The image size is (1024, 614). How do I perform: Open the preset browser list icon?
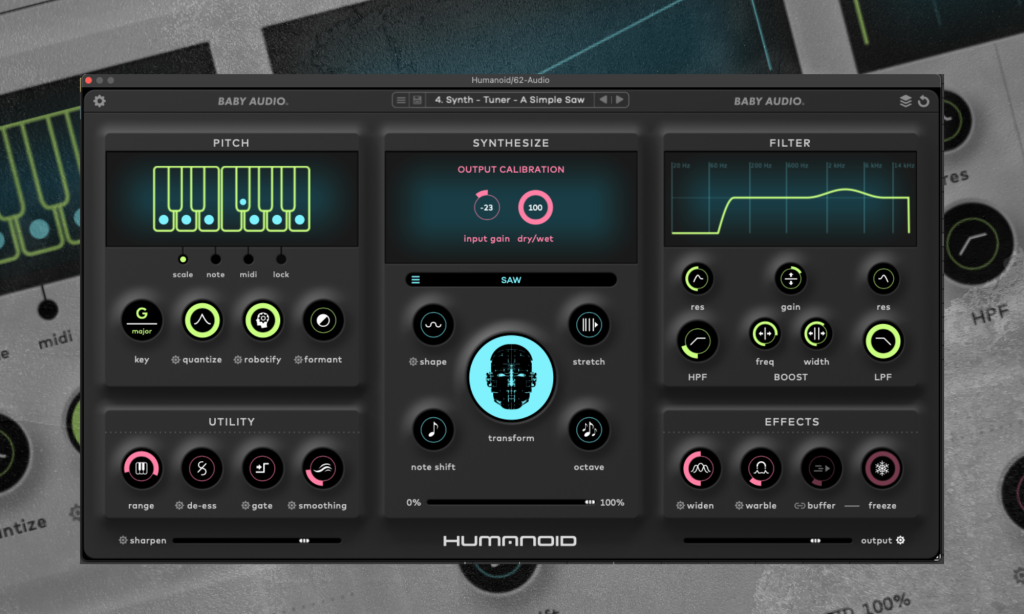tap(401, 100)
